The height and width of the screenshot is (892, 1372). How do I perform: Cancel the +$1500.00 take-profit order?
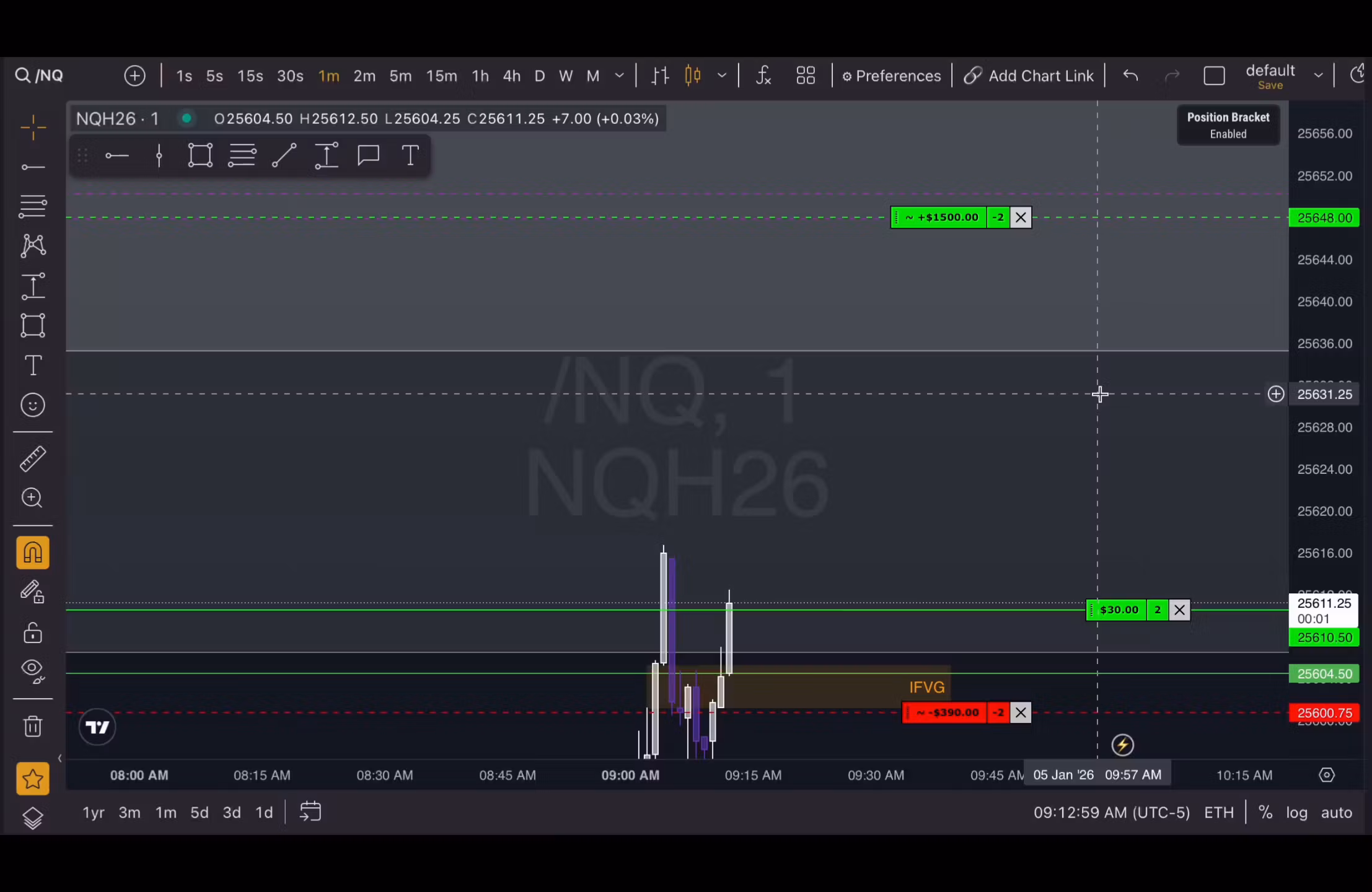[1021, 217]
